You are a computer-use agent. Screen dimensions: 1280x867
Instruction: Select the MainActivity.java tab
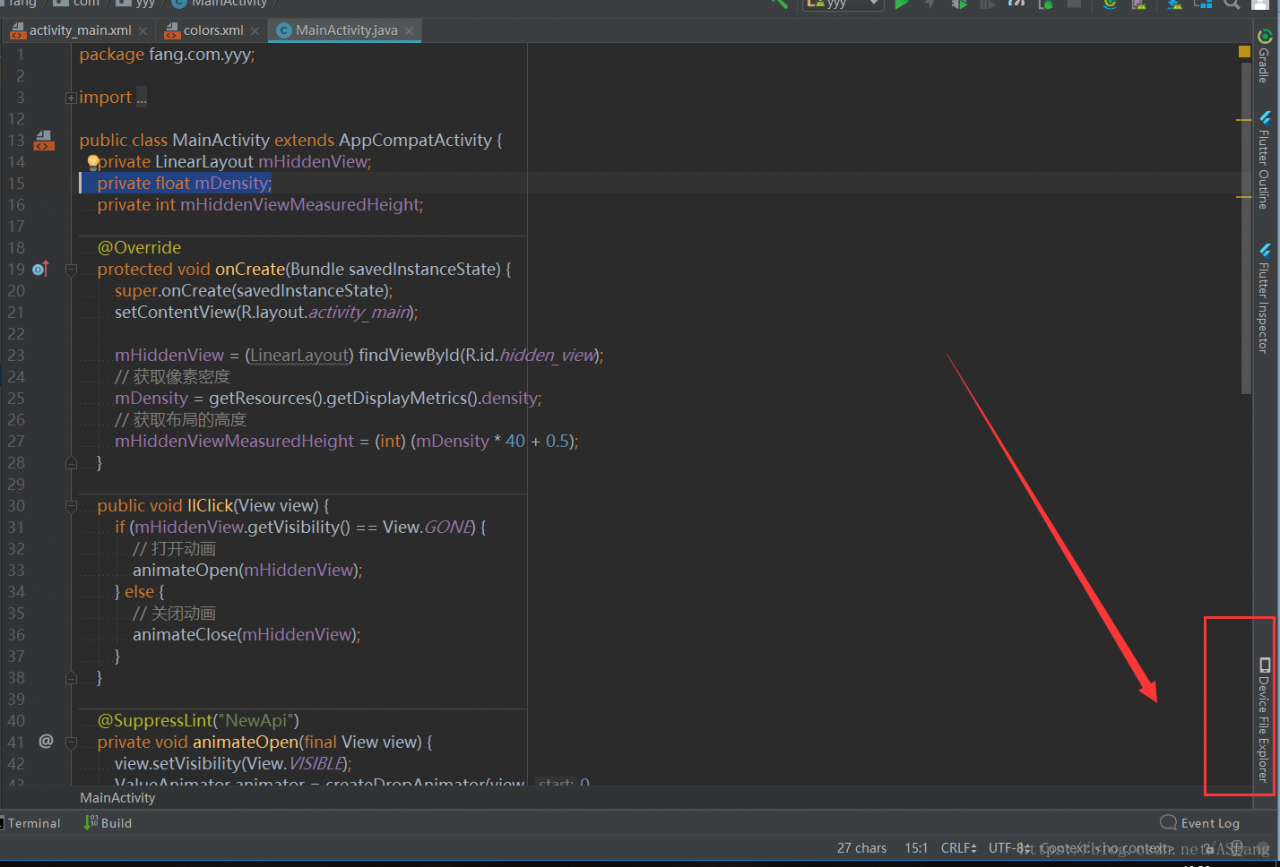[346, 30]
